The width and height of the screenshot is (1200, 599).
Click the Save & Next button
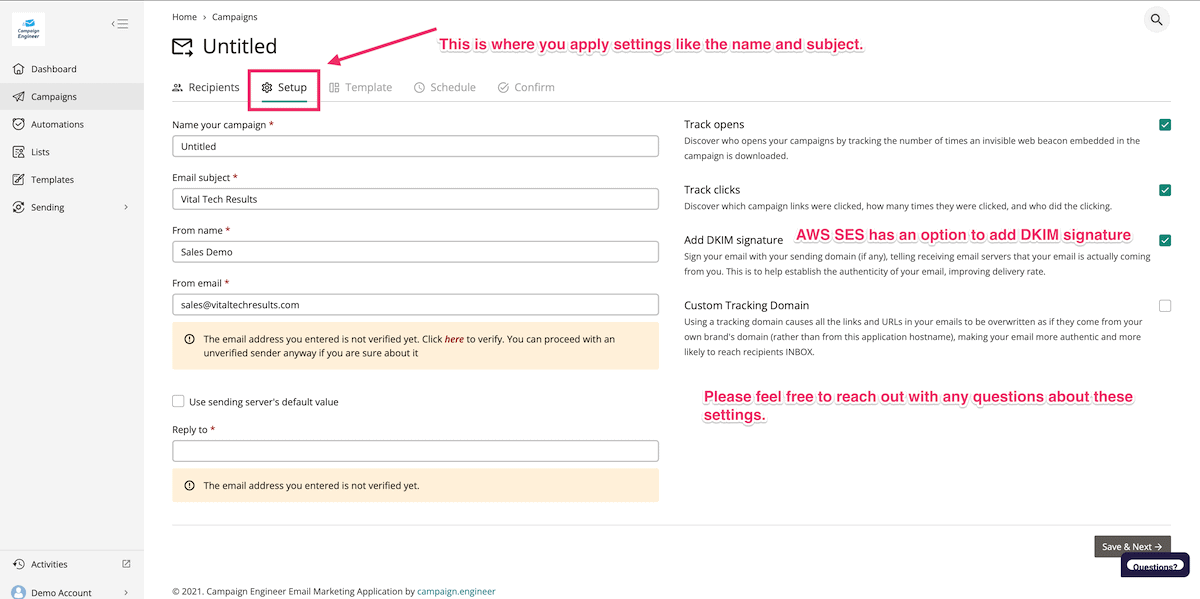point(1132,547)
